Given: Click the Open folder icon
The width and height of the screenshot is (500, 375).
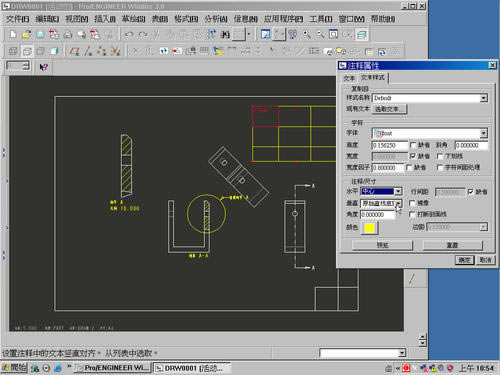Looking at the screenshot, I should point(27,34).
